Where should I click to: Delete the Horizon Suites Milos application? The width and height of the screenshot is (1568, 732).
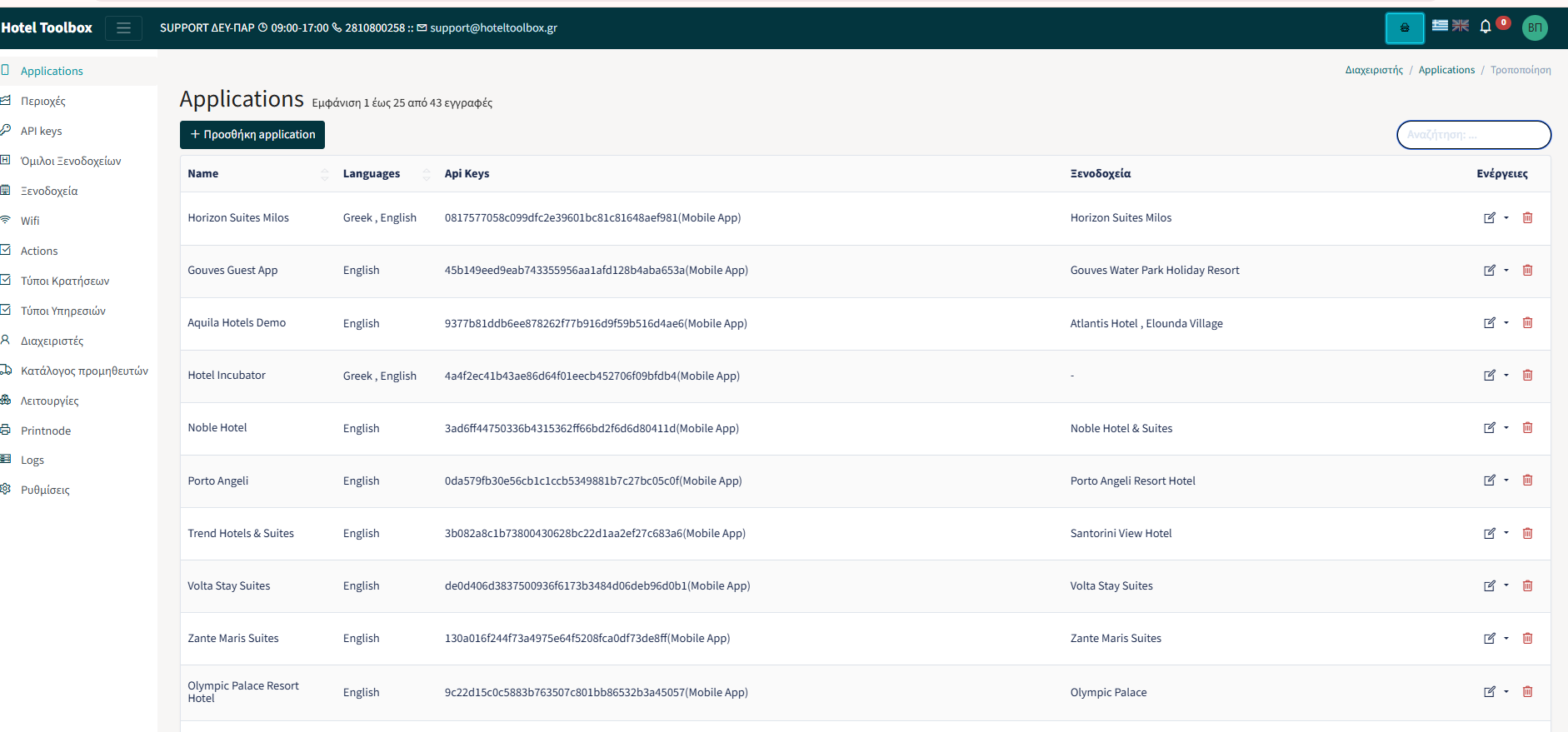(x=1527, y=217)
